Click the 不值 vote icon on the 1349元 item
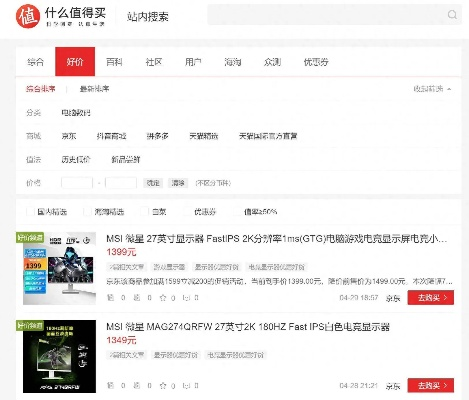Screen dimensions: 469x400 coord(137,385)
